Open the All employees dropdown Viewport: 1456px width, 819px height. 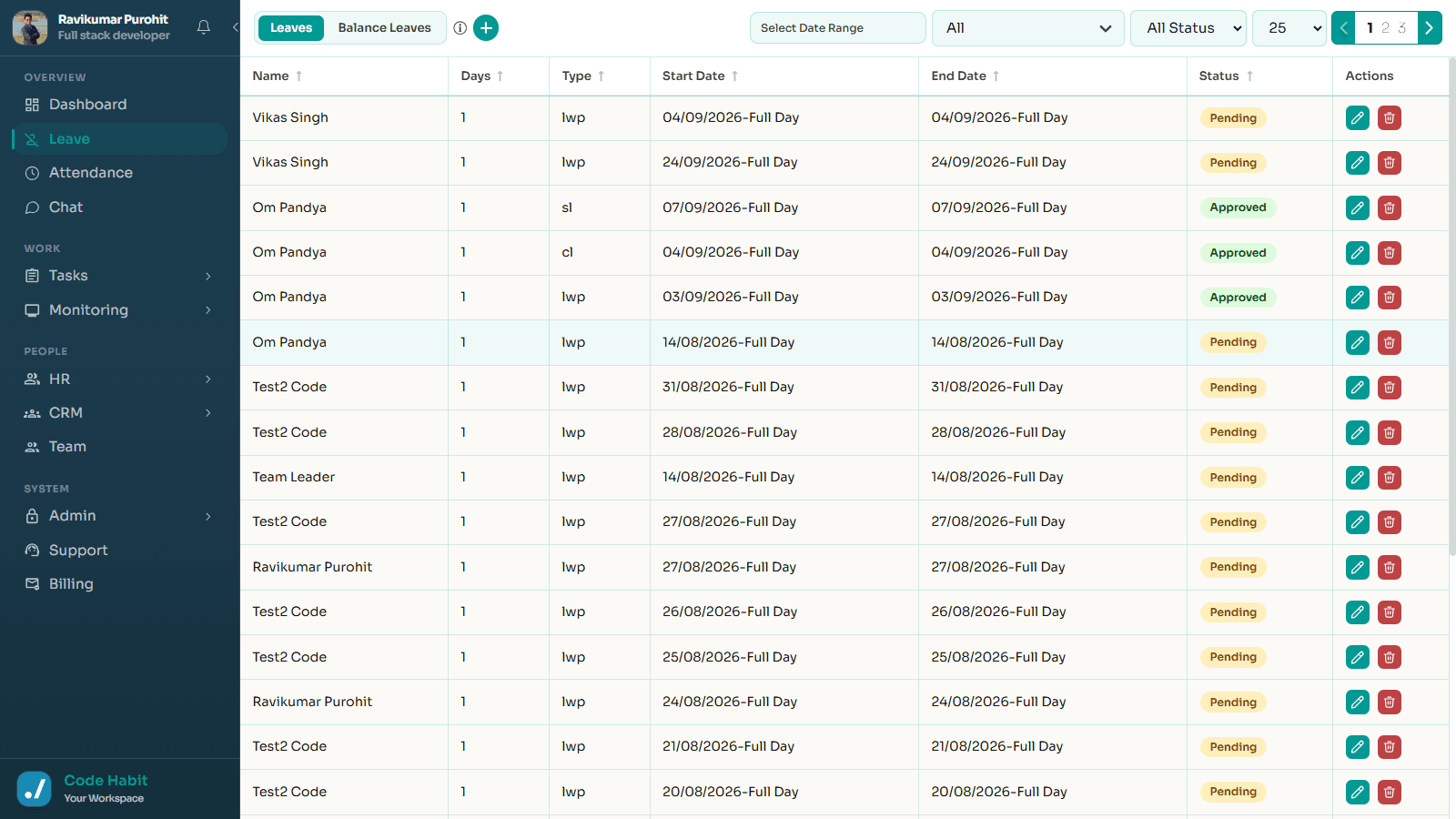tap(1028, 28)
